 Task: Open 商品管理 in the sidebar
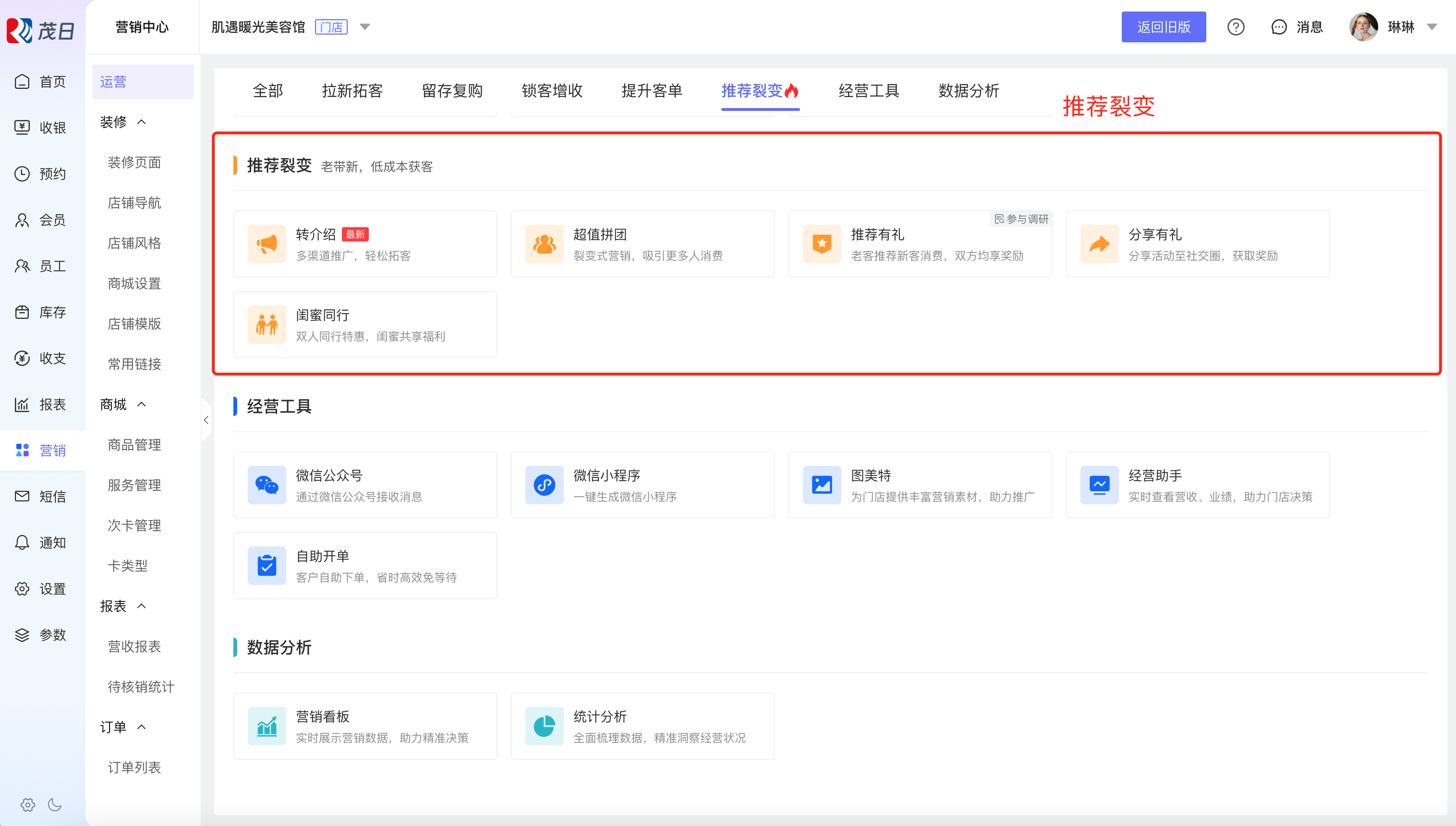(134, 445)
